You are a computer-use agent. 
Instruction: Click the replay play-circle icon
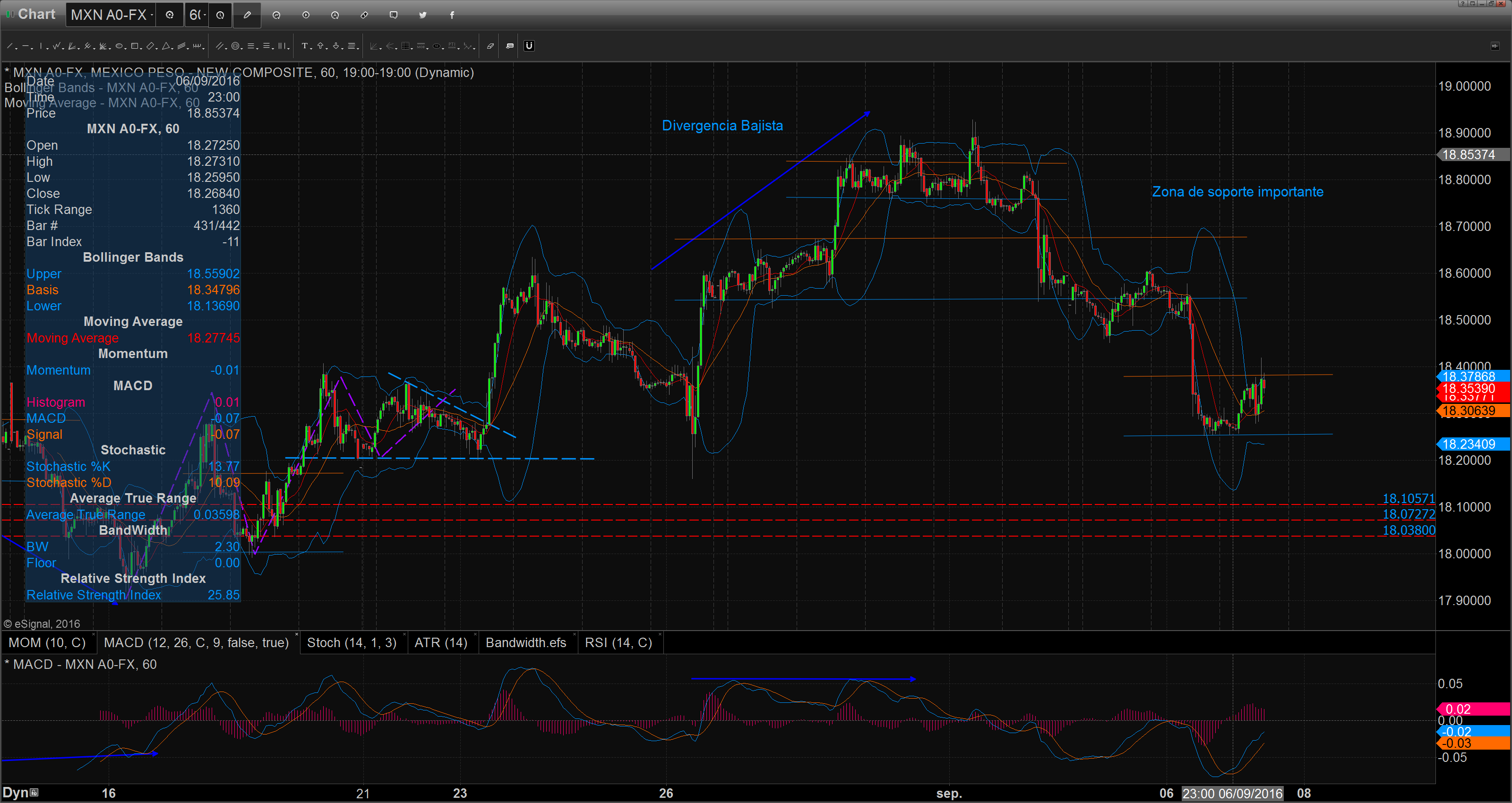[306, 15]
